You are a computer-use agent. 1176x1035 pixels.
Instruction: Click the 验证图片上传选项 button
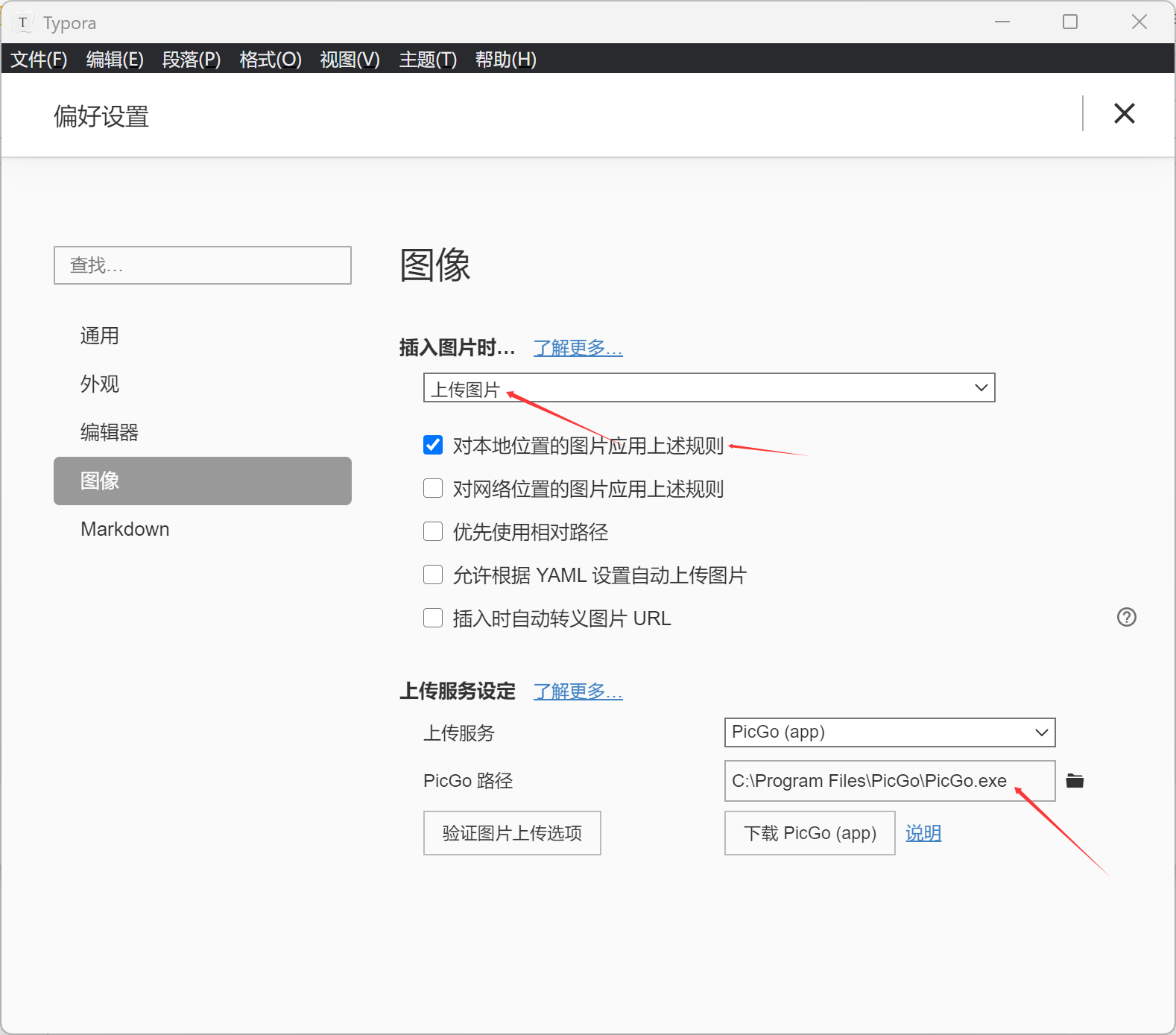point(512,833)
